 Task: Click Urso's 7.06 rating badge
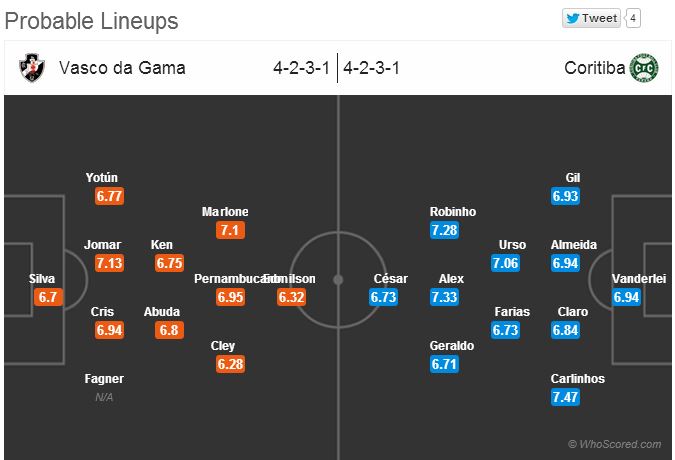pos(505,263)
